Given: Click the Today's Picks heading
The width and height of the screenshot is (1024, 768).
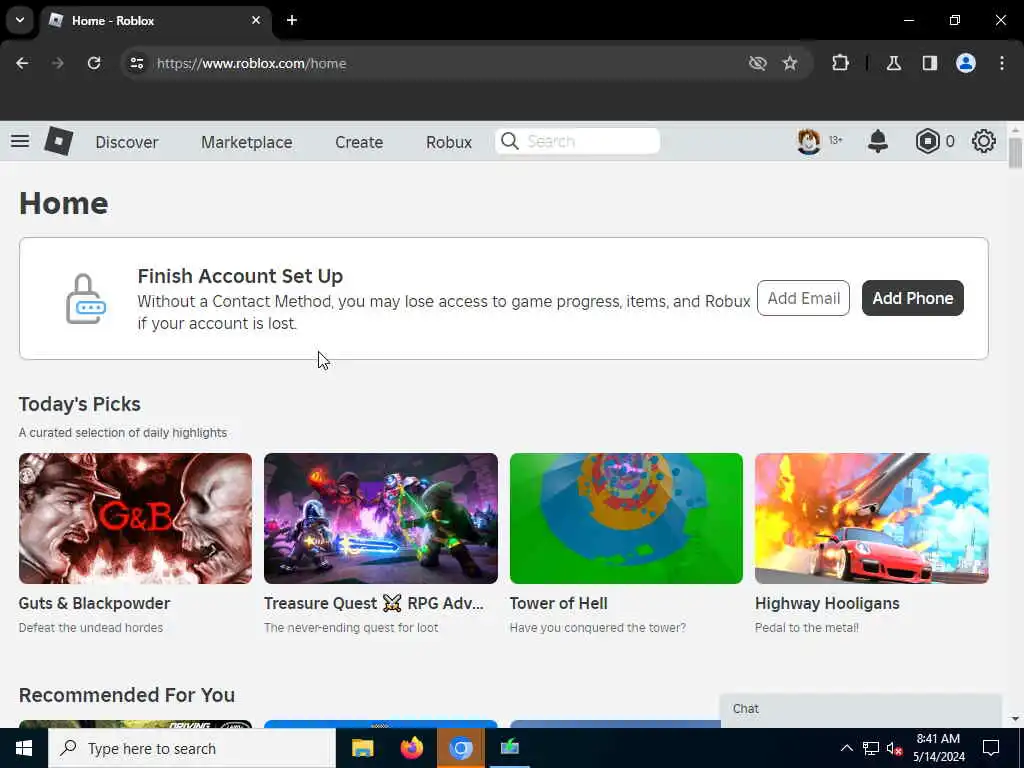Looking at the screenshot, I should pos(80,404).
